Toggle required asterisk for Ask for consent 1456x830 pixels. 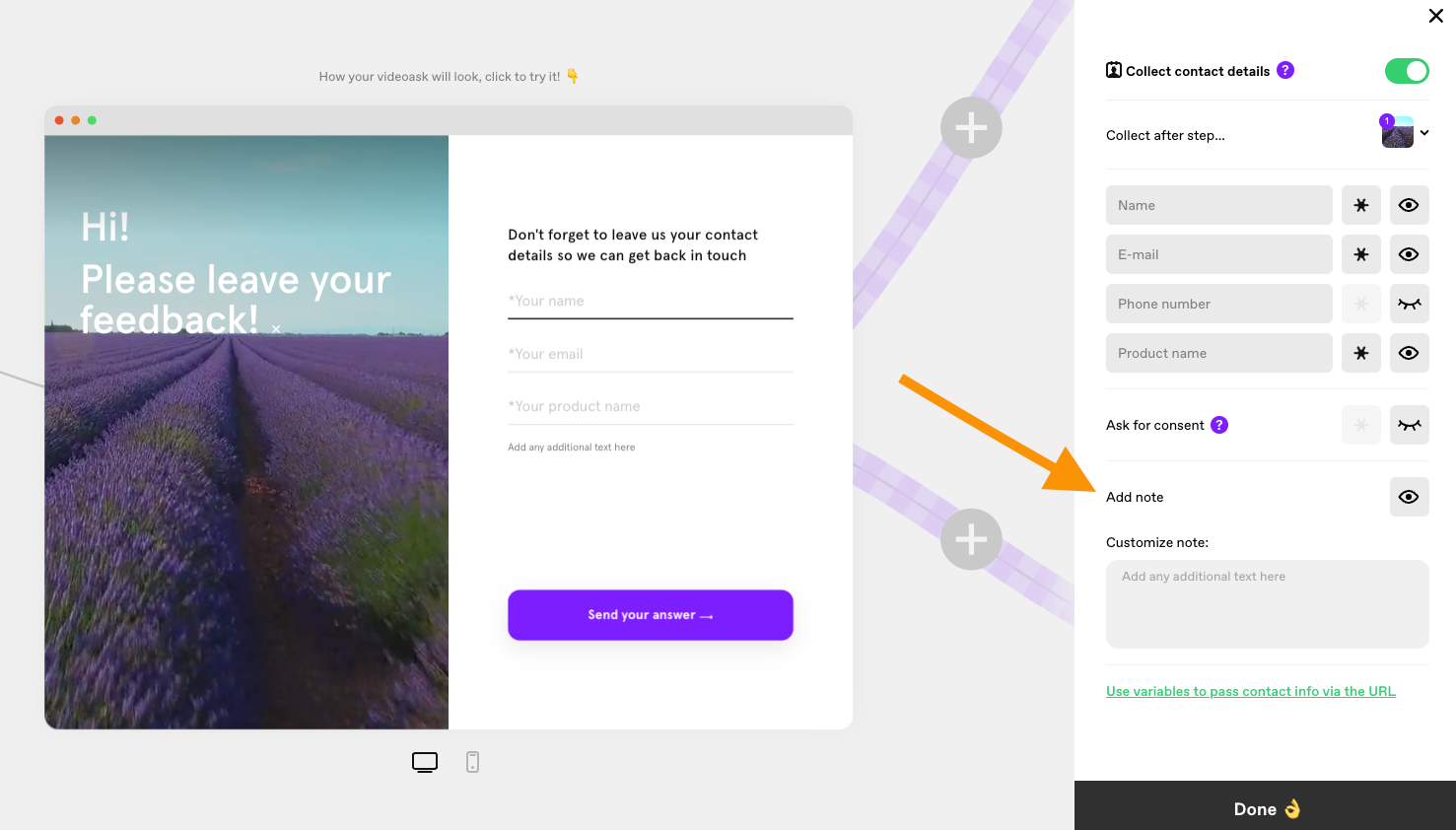[x=1361, y=425]
